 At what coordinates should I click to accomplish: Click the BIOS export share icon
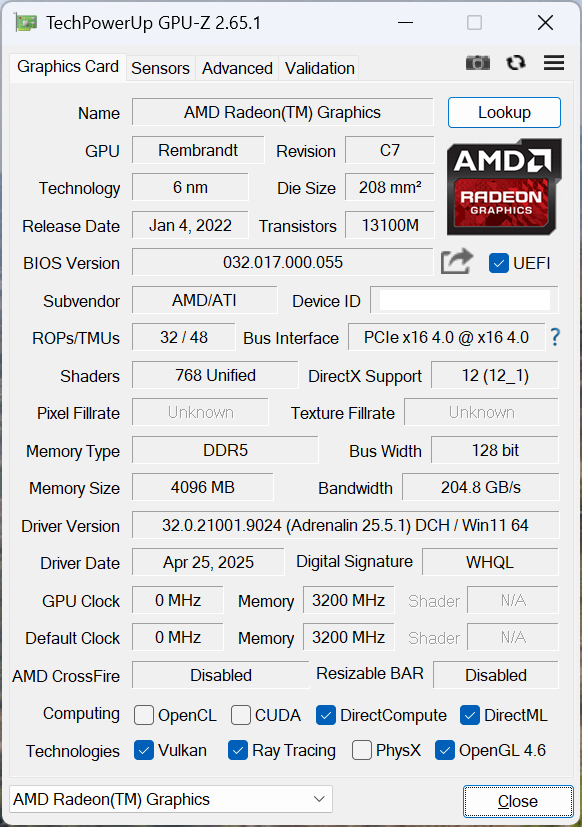(x=457, y=262)
